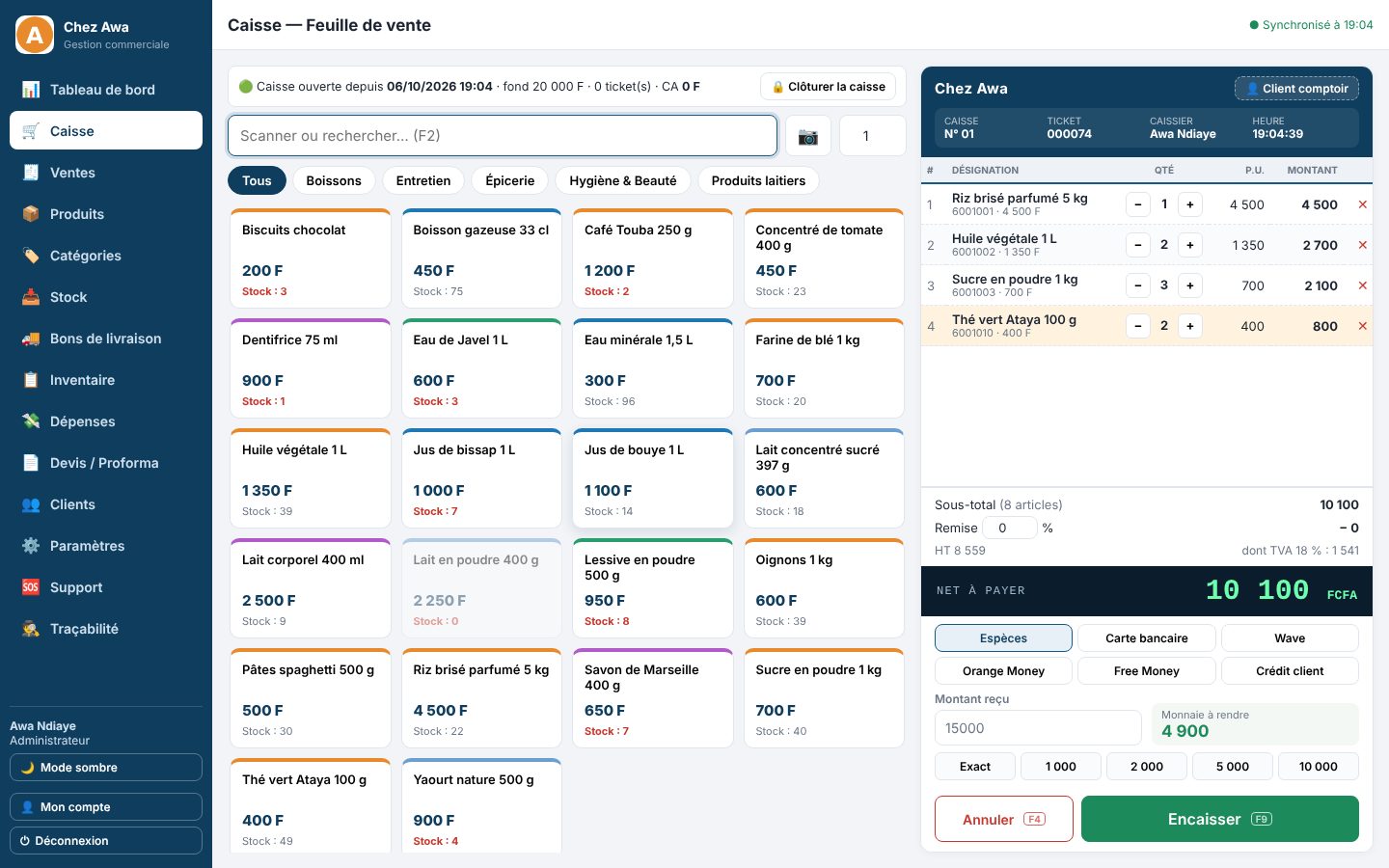Remove Sucre en poudre line from ticket
The height and width of the screenshot is (868, 1389).
1362,285
